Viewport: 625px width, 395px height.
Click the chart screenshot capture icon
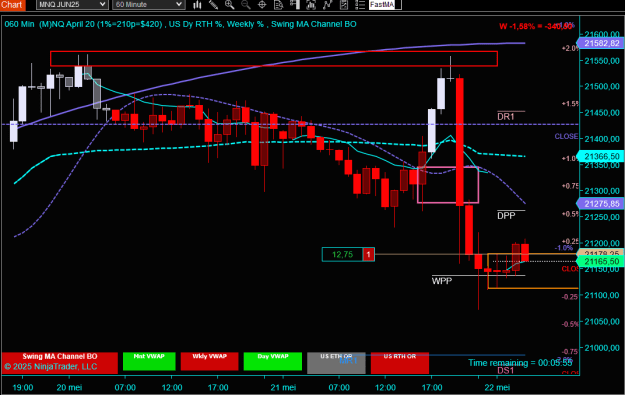coord(311,4)
